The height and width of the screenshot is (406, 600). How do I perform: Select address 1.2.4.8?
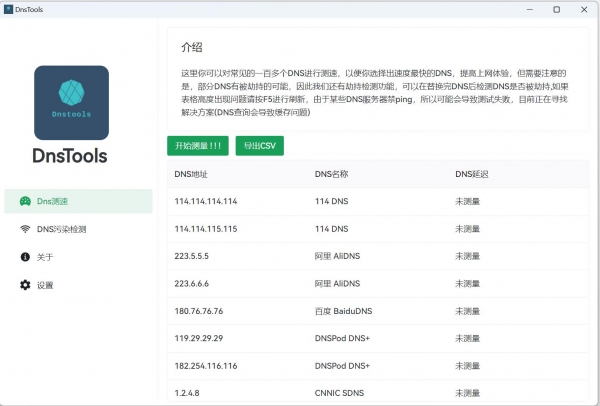pyautogui.click(x=187, y=393)
